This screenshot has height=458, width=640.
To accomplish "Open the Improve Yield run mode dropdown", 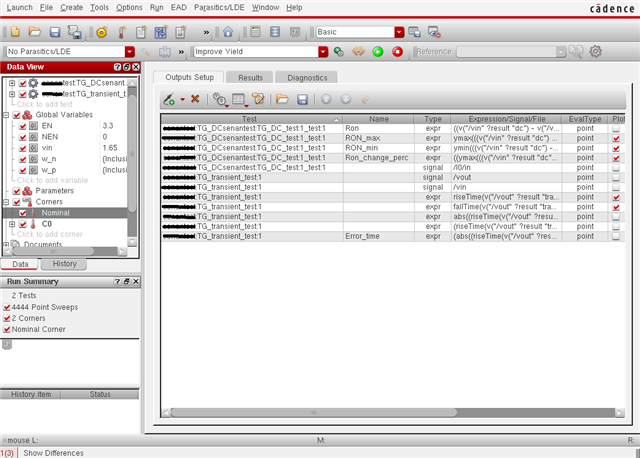I will [x=323, y=52].
